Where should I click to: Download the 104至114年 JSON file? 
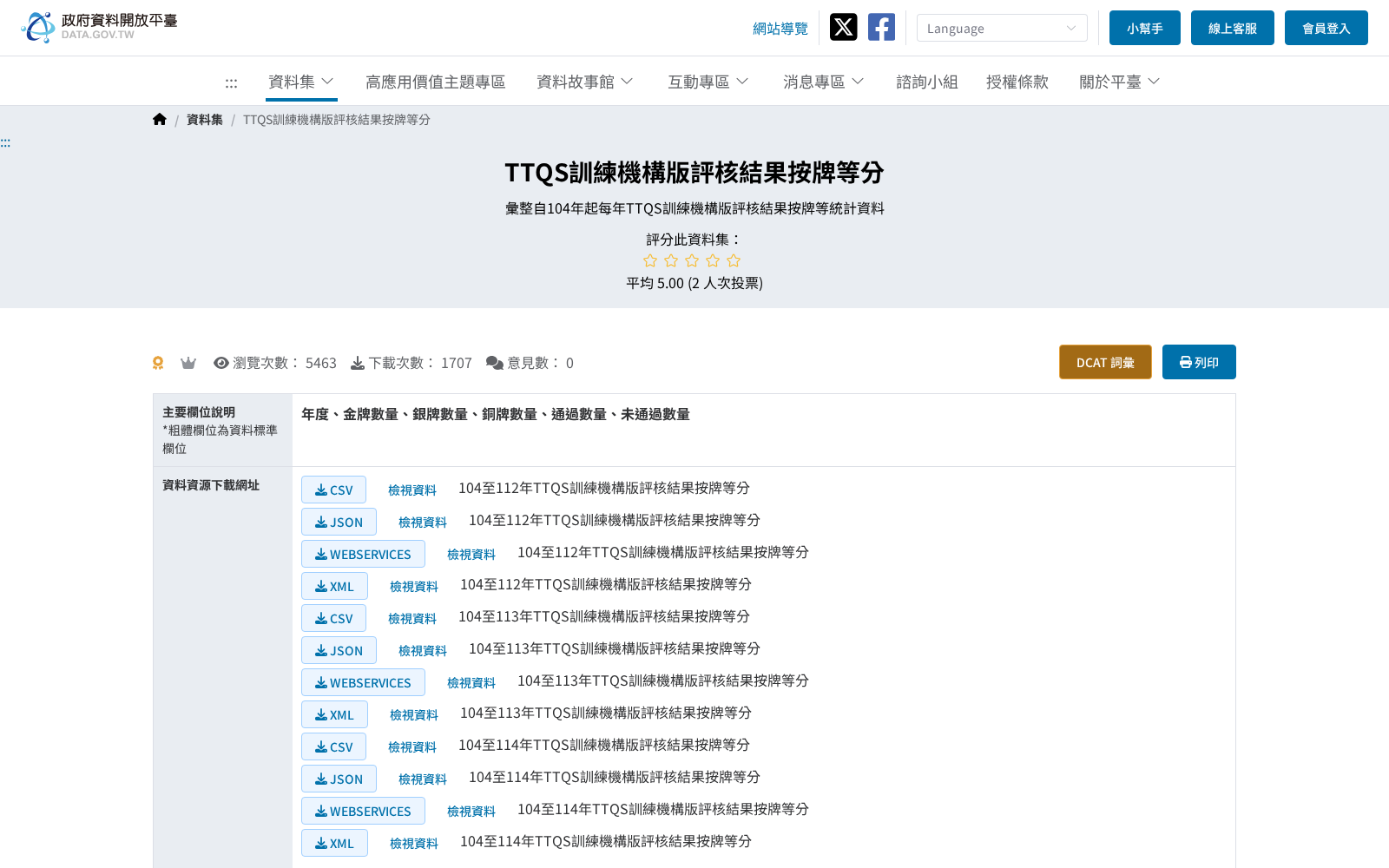[x=339, y=779]
